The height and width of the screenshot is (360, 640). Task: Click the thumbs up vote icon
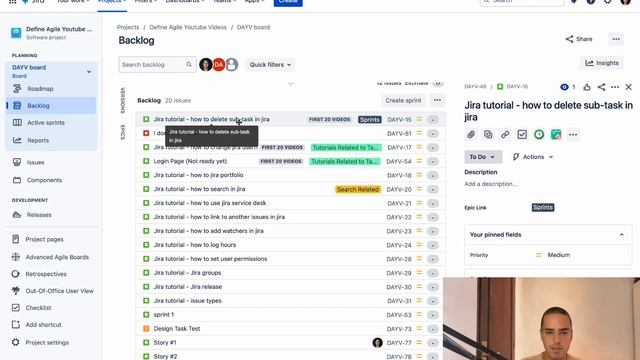587,87
